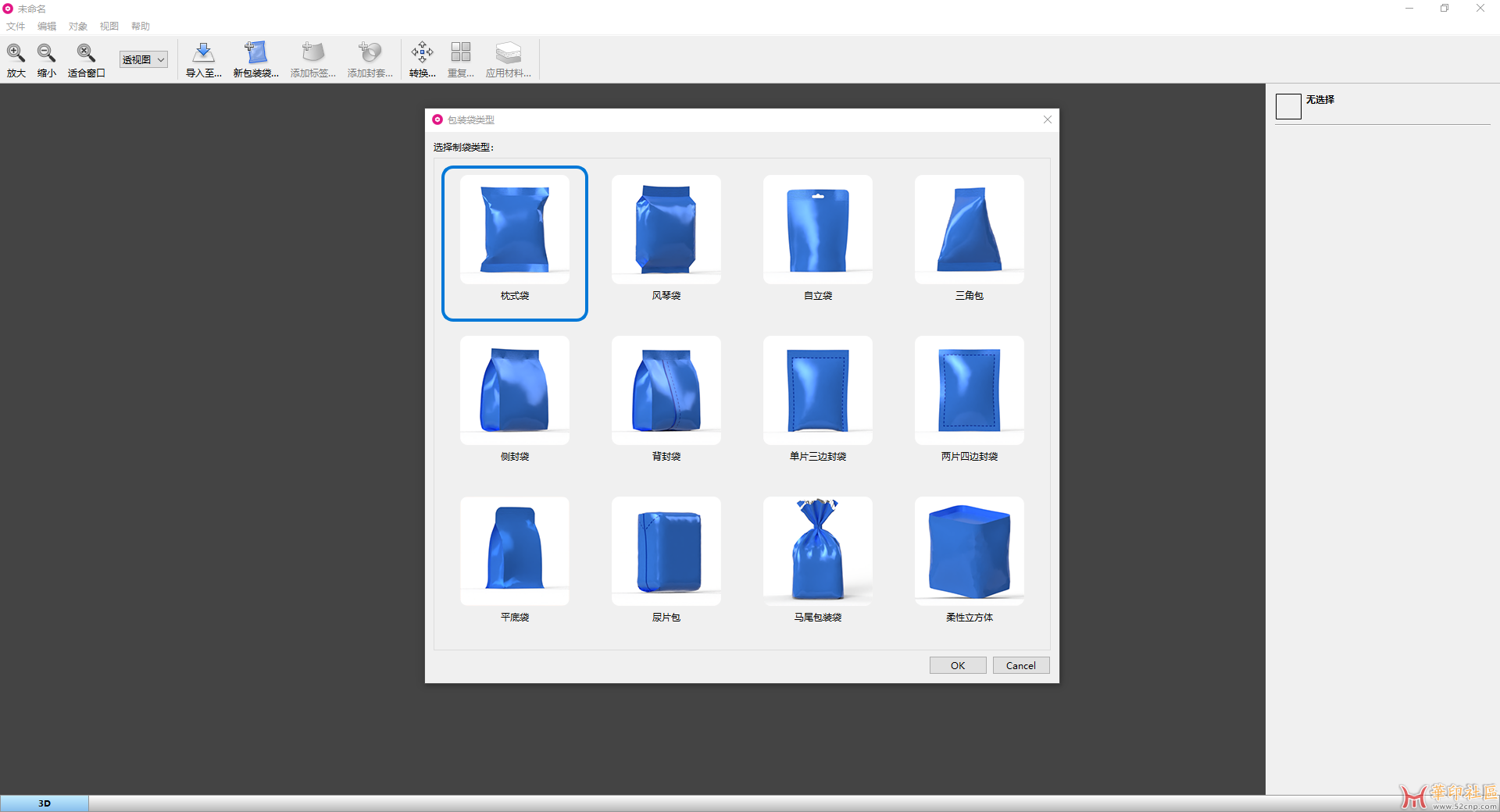Viewport: 1500px width, 812px height.
Task: Open the 文件 menu
Action: [16, 26]
